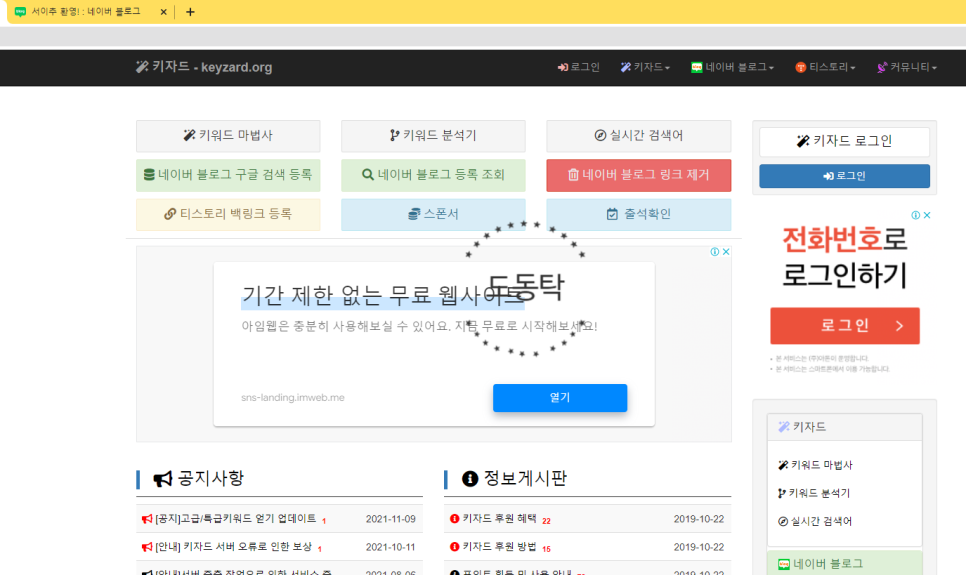966x575 pixels.
Task: Open post 키자드 후원 혜택
Action: (500, 519)
